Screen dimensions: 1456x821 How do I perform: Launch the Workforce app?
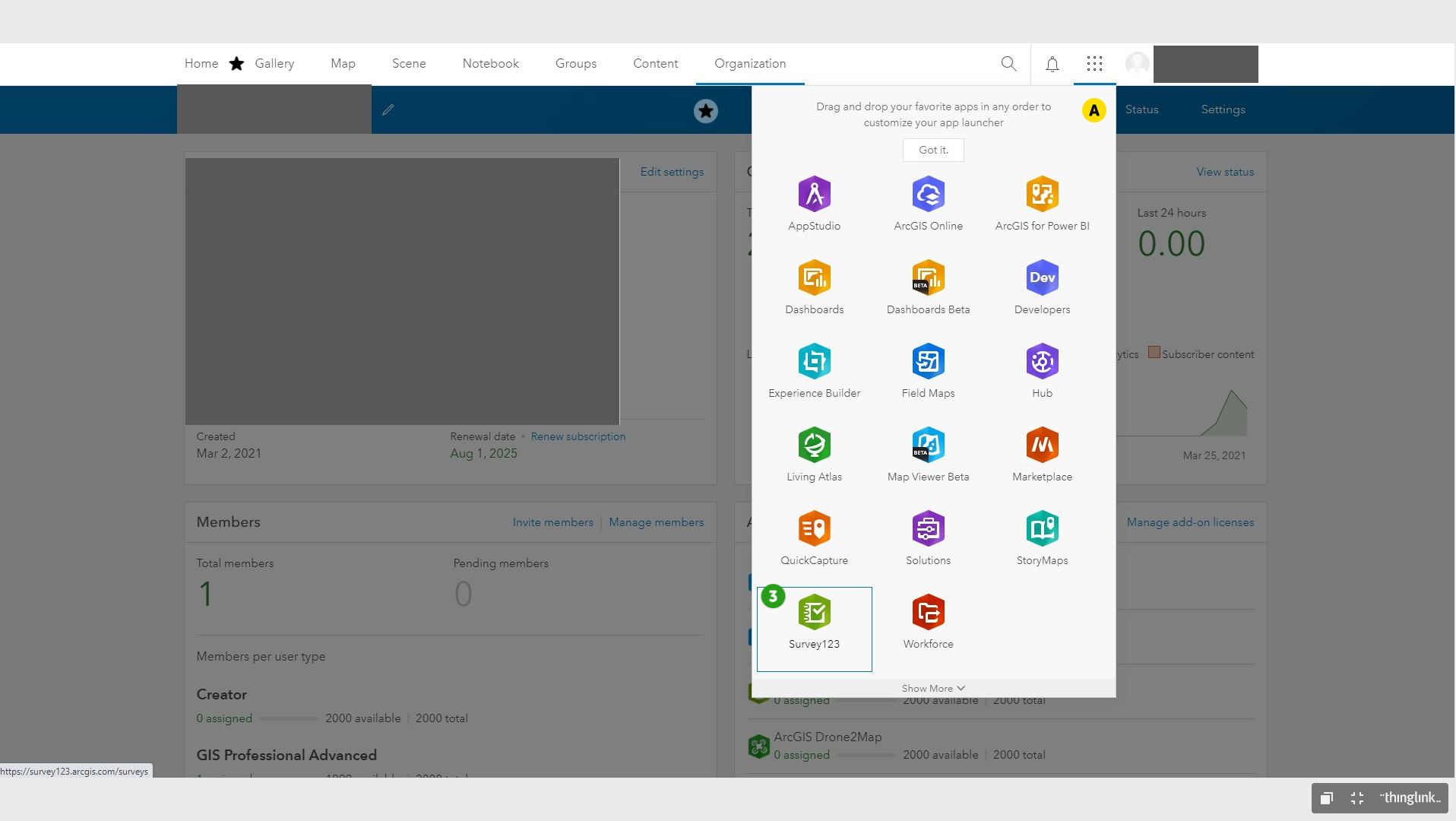point(928,622)
